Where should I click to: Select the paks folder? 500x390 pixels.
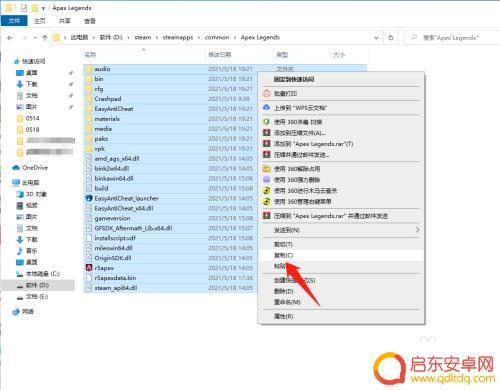pos(101,139)
